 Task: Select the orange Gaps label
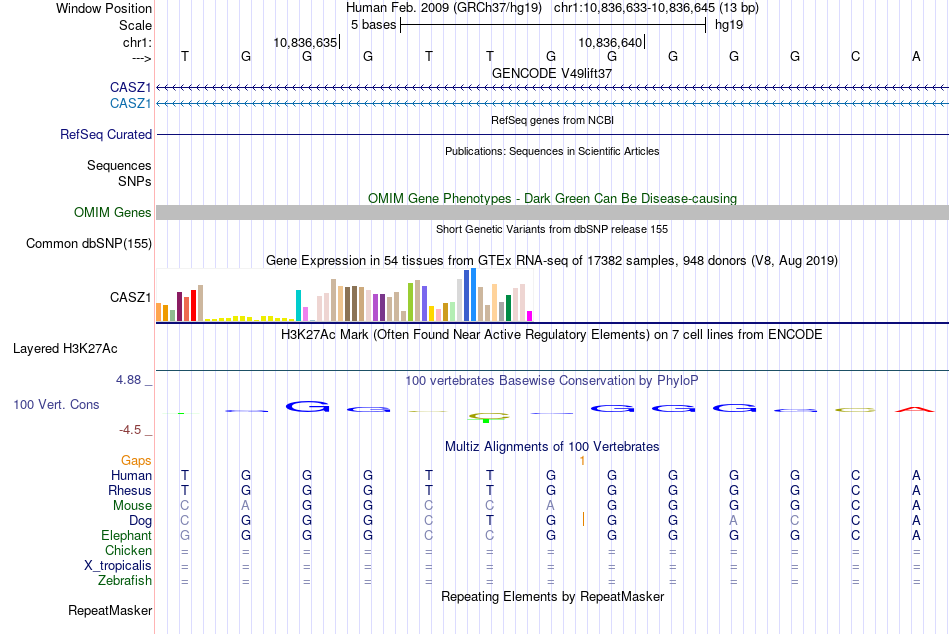[x=136, y=461]
